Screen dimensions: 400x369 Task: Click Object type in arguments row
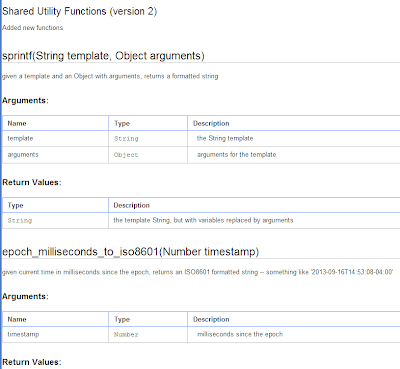coord(126,155)
